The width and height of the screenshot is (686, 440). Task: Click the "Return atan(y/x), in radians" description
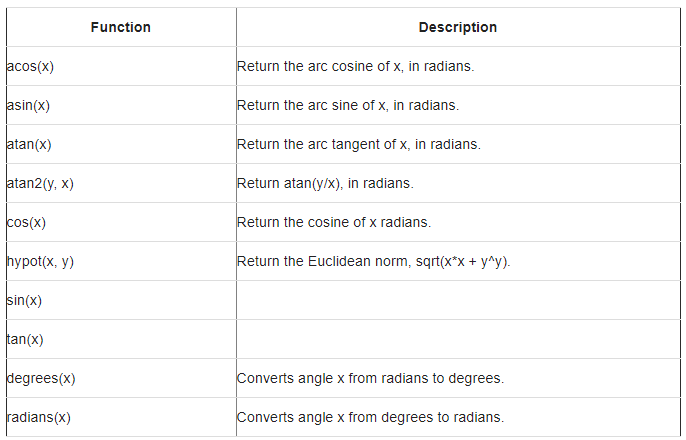[x=324, y=184]
